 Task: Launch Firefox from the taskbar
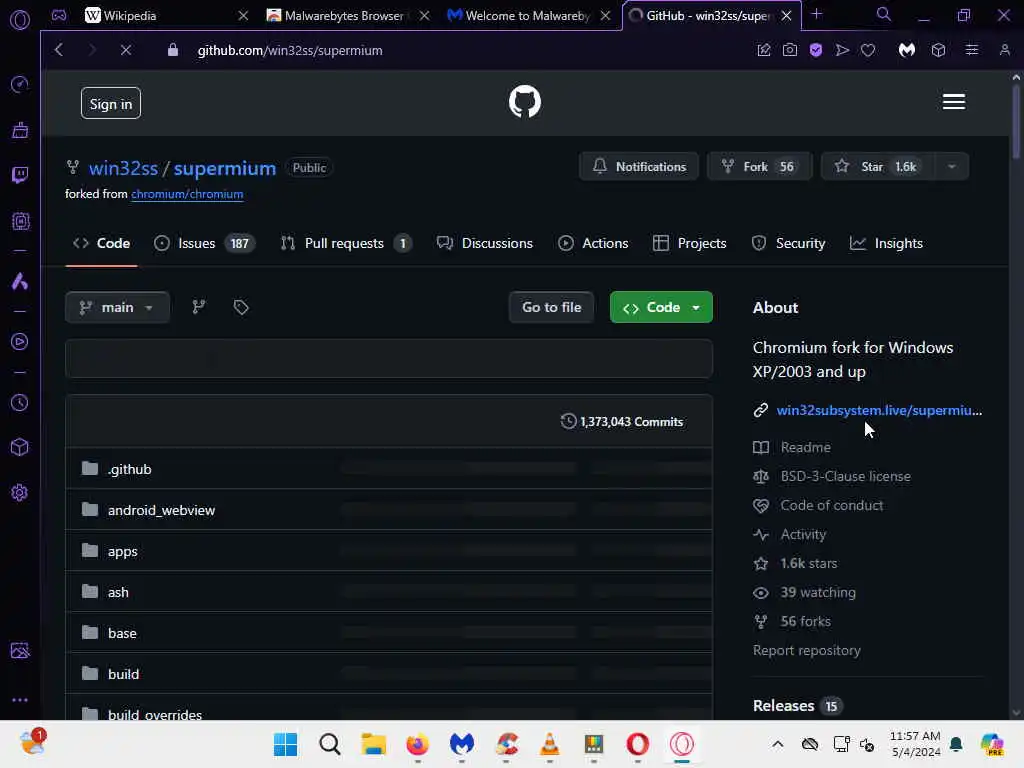pos(417,744)
